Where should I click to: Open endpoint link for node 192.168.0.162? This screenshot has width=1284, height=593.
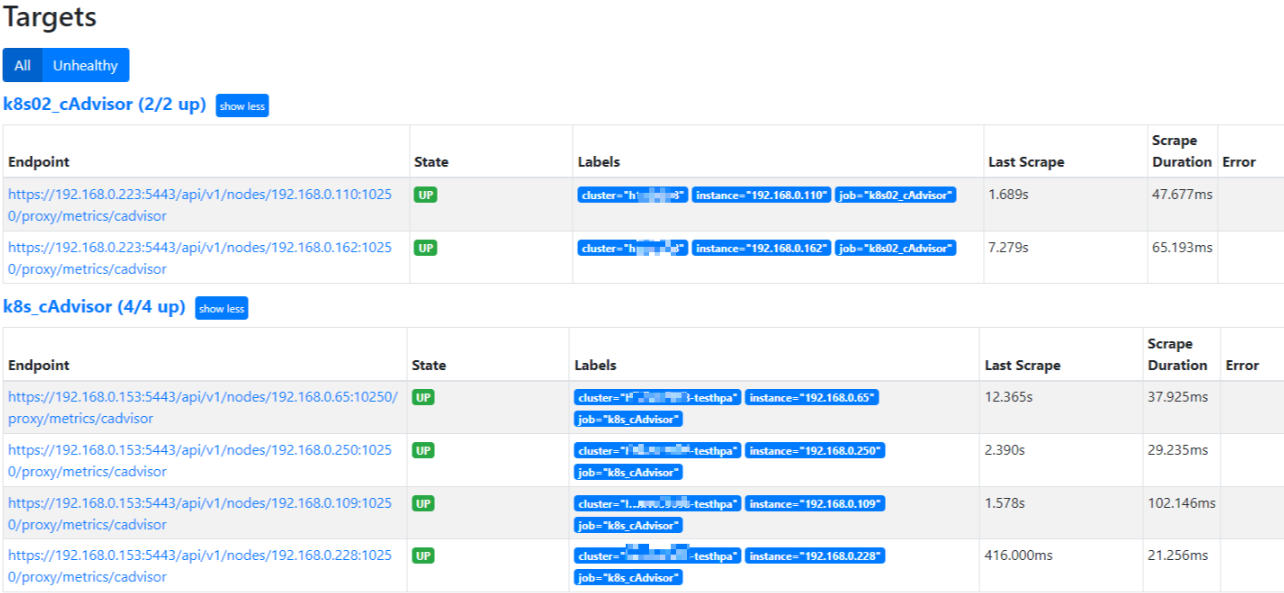click(x=200, y=258)
